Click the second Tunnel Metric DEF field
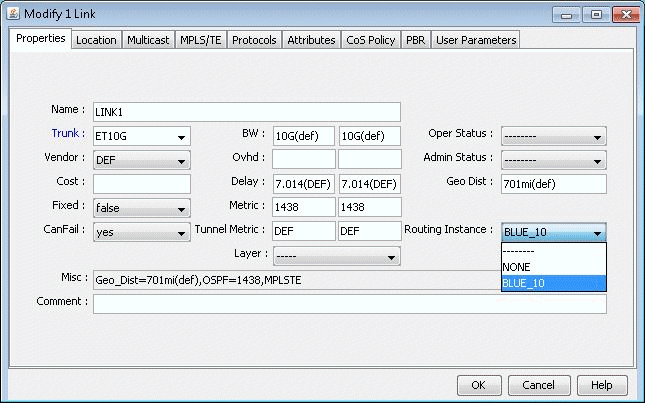 click(x=369, y=231)
